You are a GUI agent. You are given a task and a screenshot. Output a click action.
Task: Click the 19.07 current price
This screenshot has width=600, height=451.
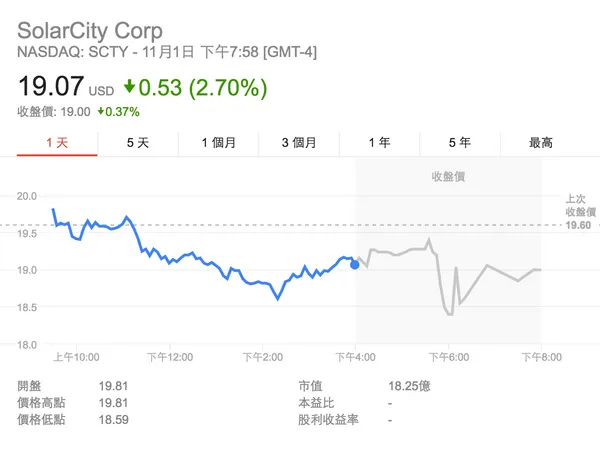[x=51, y=88]
